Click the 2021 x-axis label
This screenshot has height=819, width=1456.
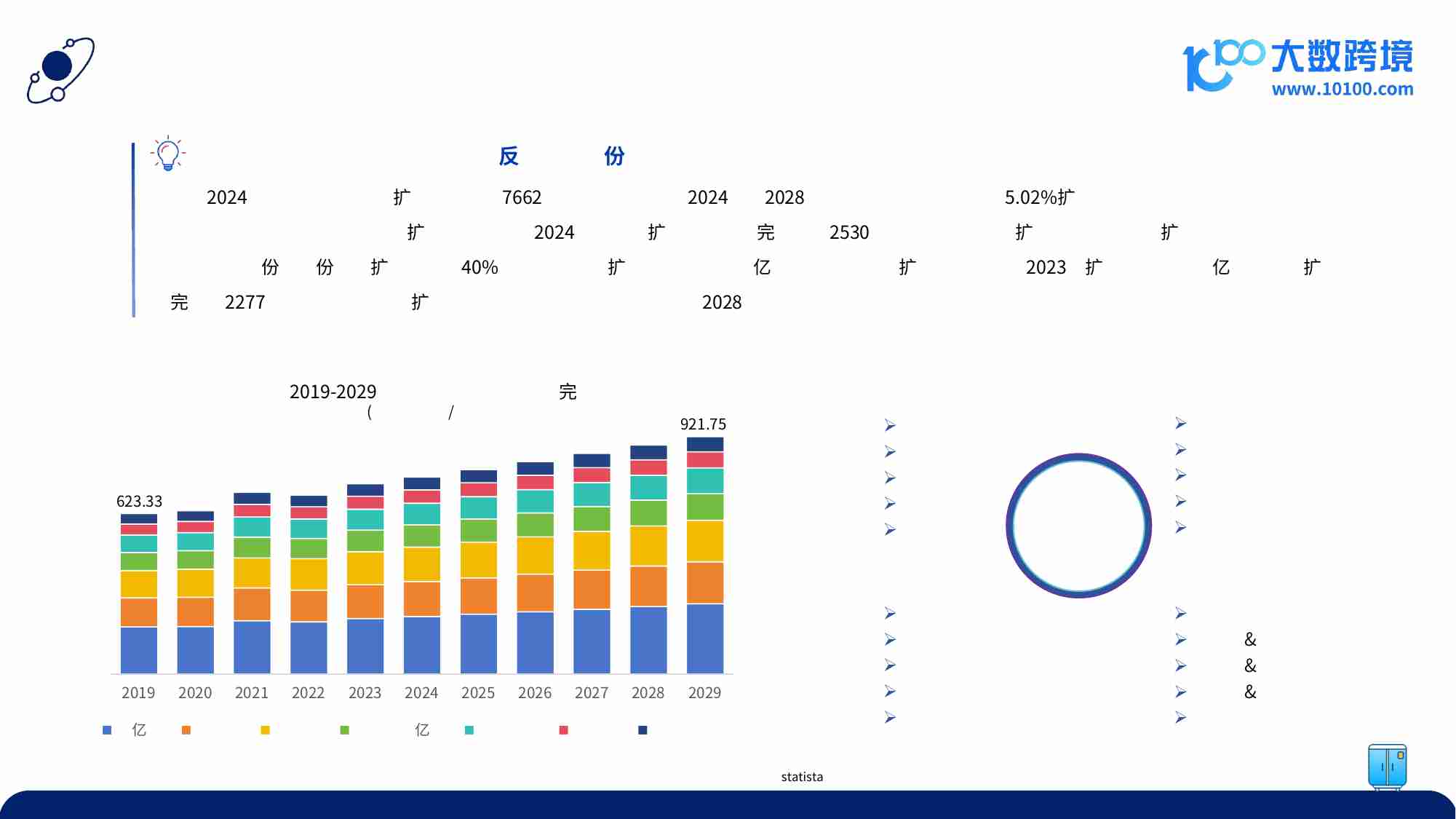coord(252,693)
